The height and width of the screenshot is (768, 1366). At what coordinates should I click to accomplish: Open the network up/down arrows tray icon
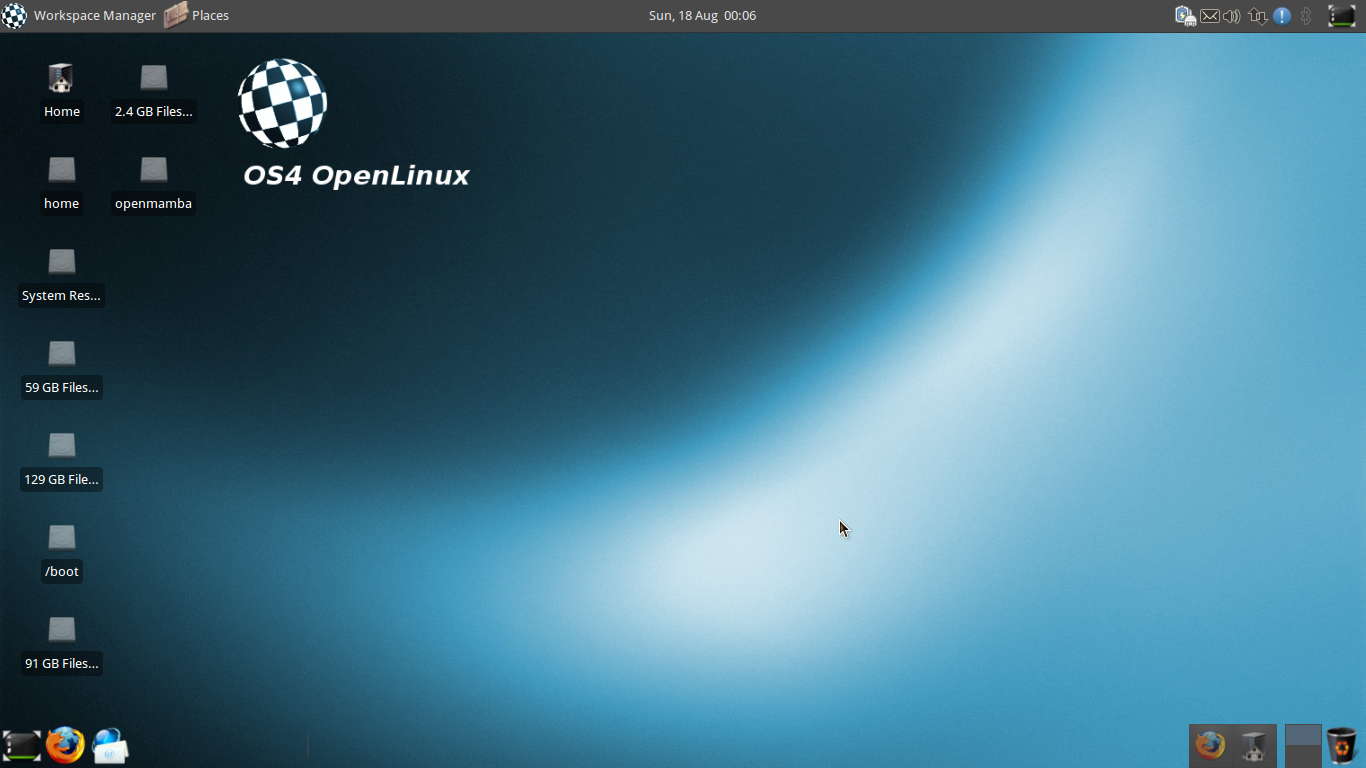[x=1258, y=16]
